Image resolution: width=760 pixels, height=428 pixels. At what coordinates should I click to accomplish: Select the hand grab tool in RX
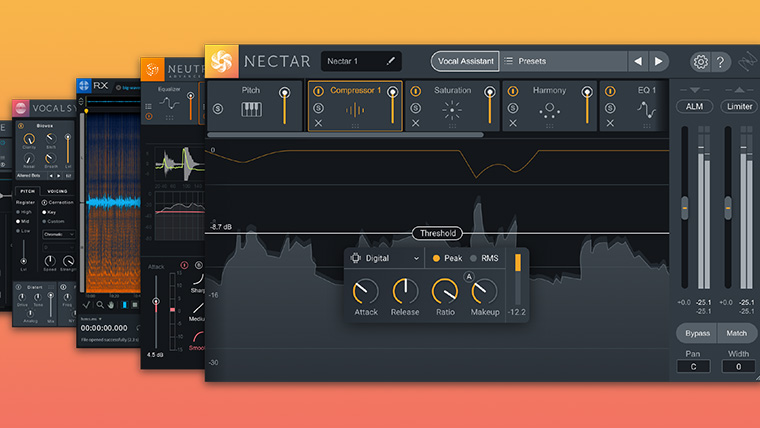coord(111,304)
